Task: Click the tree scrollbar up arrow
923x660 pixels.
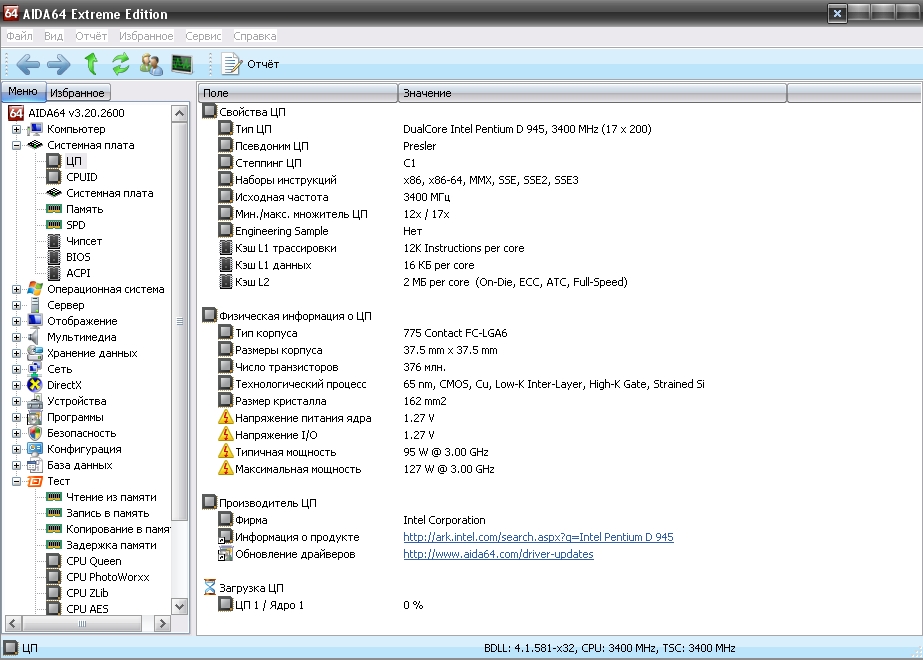Action: tap(180, 113)
